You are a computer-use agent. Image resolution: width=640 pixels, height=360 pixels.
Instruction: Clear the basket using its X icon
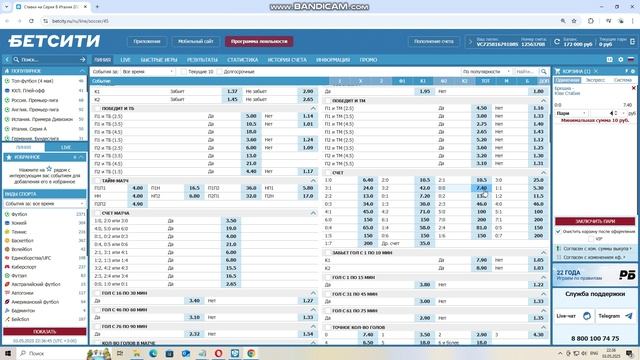point(596,71)
